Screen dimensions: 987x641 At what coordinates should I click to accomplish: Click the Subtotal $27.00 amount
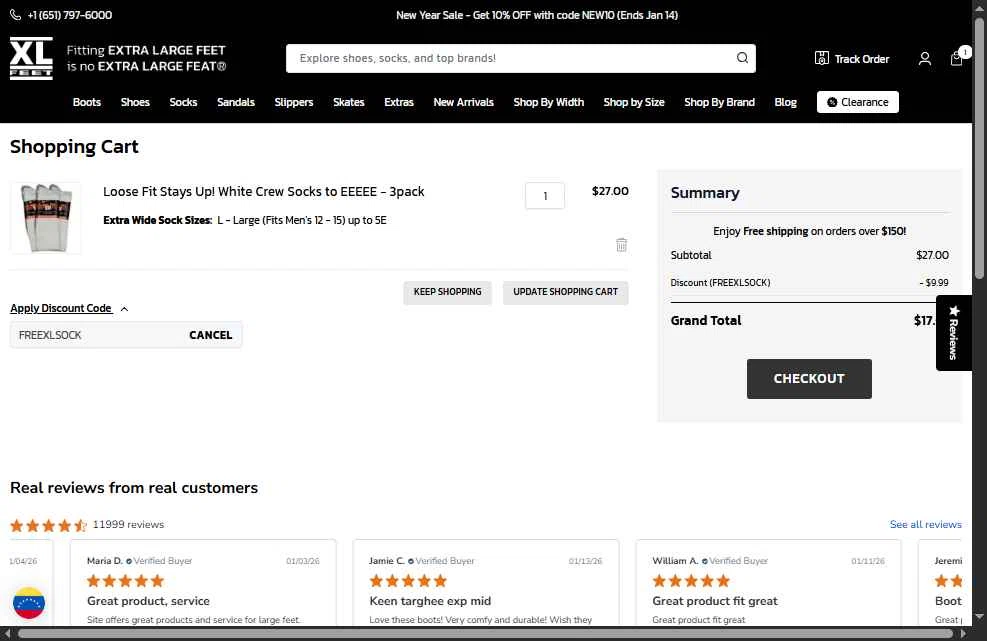(x=932, y=255)
